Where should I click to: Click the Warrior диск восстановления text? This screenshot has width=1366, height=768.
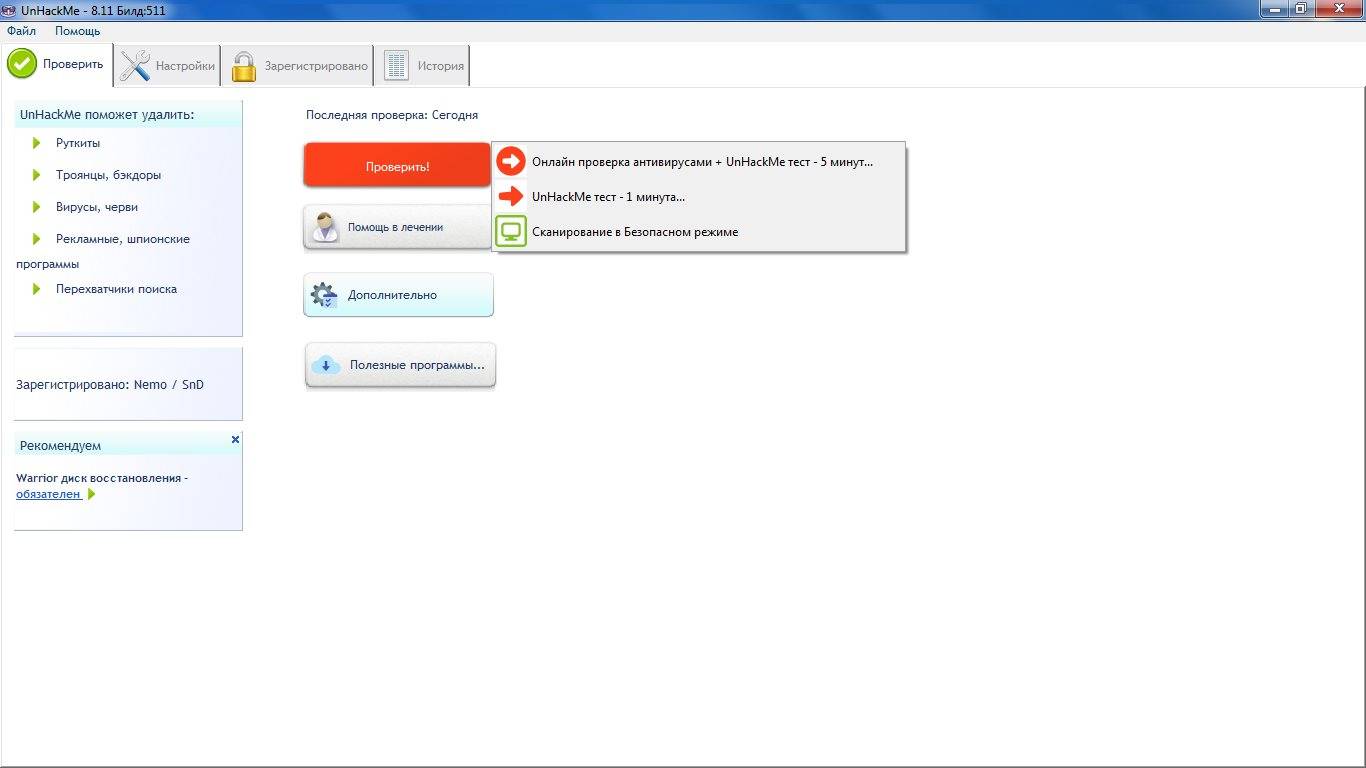[x=102, y=478]
